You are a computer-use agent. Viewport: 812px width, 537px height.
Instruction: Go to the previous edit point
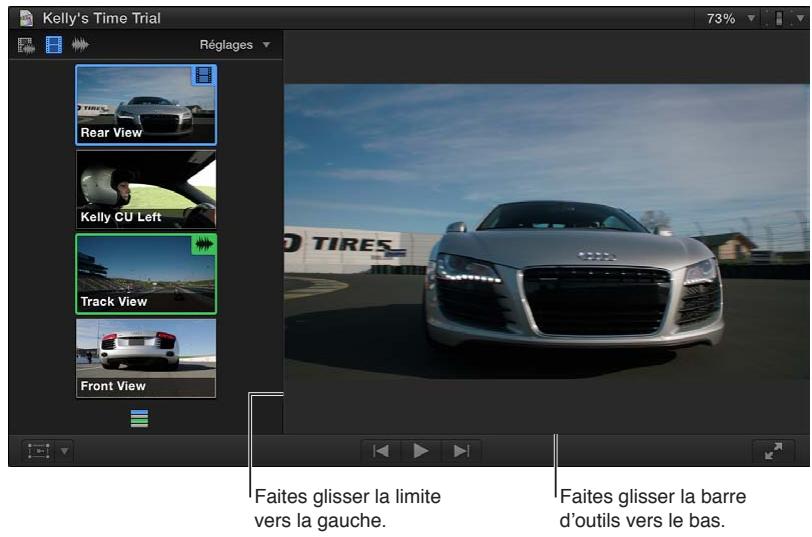click(x=381, y=451)
